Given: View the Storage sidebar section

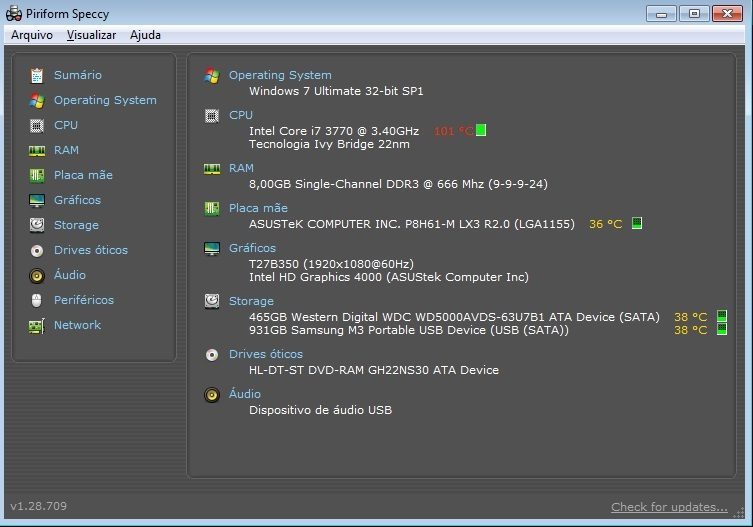Looking at the screenshot, I should click(76, 225).
